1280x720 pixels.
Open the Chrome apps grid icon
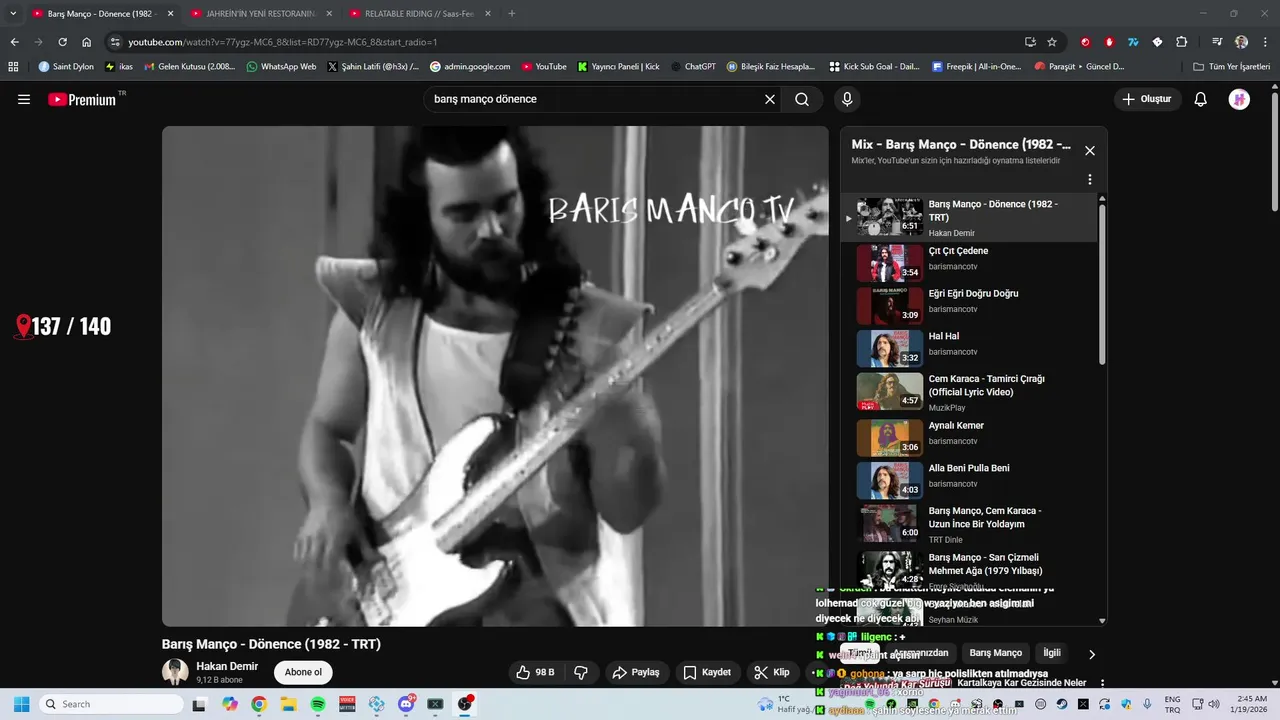tap(13, 67)
